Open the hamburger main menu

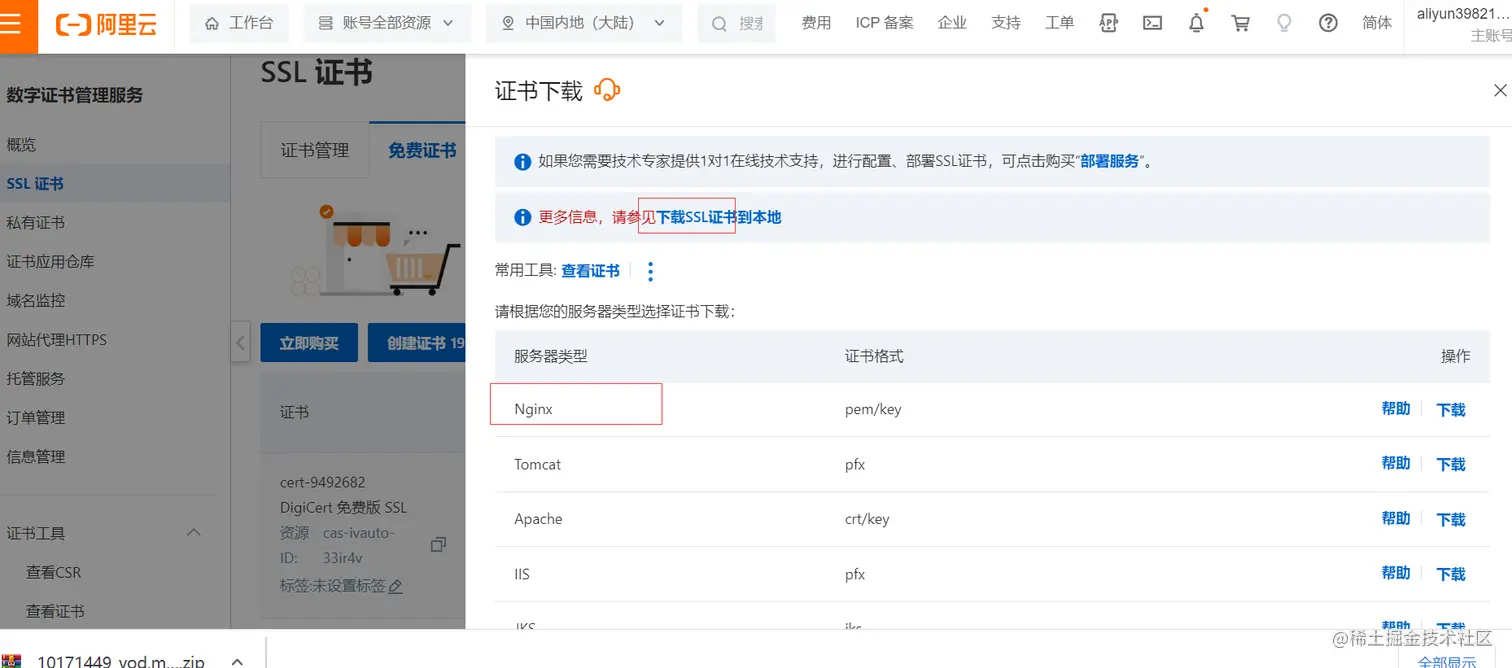pos(11,24)
